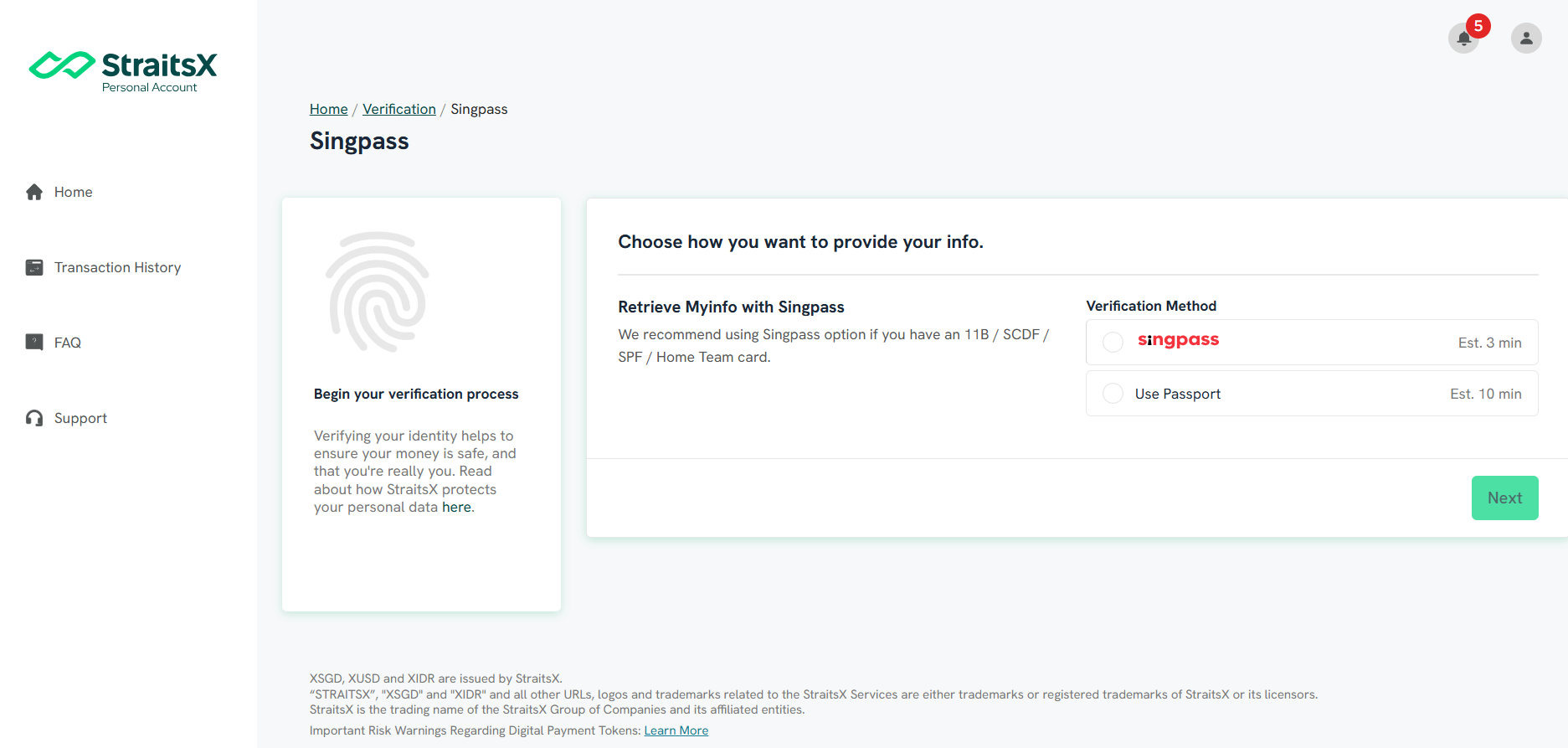Click the red notification badge showing 5
Image resolution: width=1568 pixels, height=748 pixels.
1478,26
